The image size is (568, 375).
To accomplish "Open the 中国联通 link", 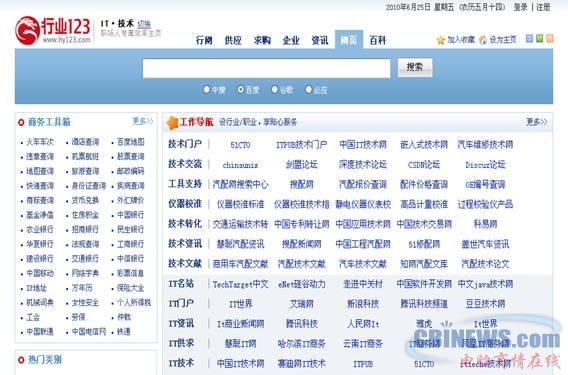I will tap(40, 332).
